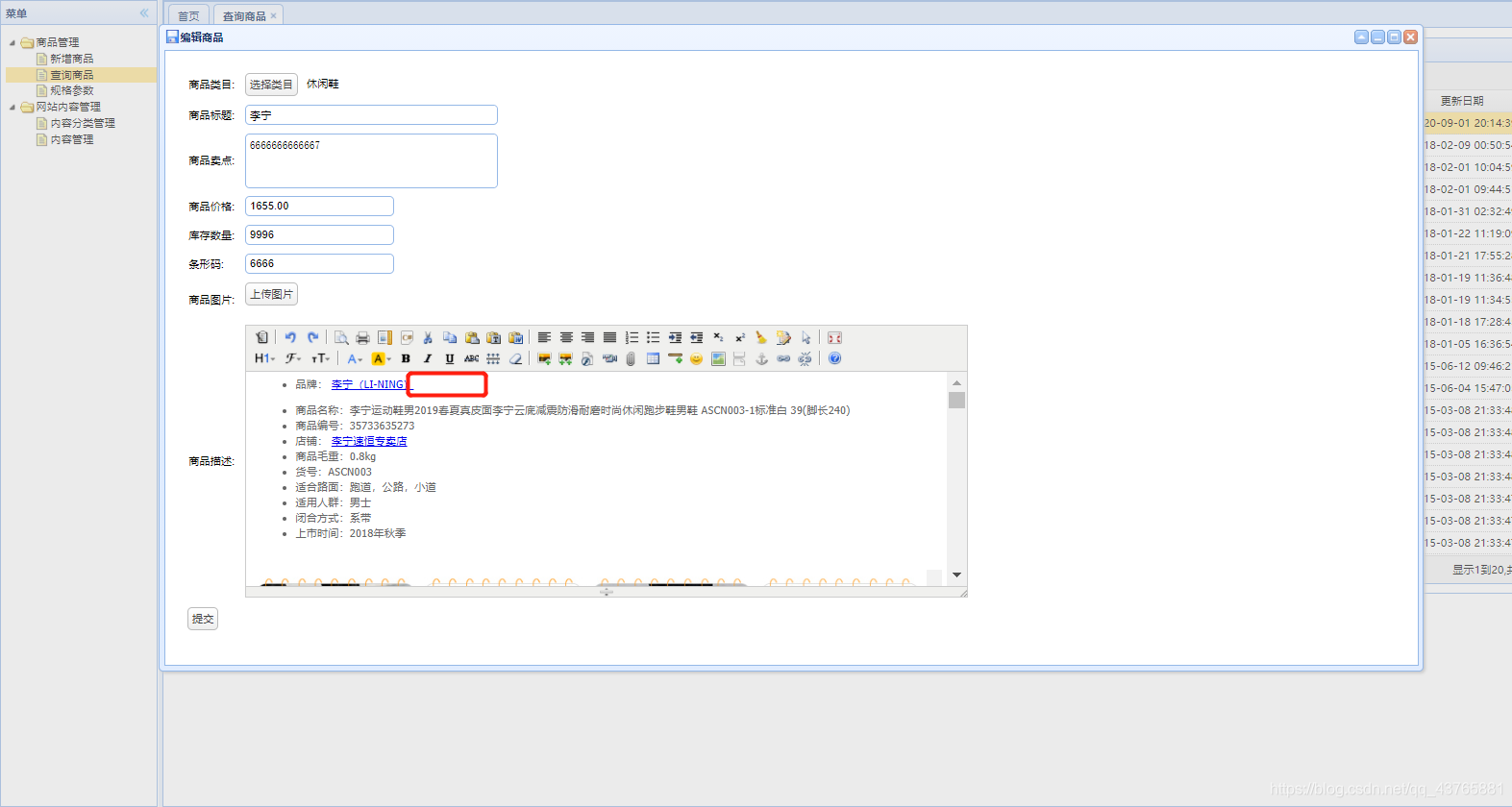Redo the last edit in editor

312,337
